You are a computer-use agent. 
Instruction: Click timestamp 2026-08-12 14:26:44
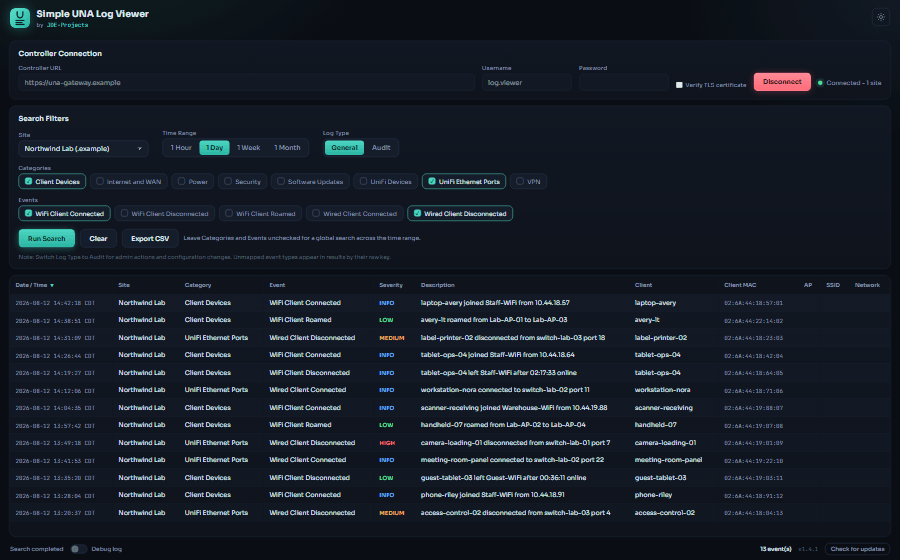point(55,355)
